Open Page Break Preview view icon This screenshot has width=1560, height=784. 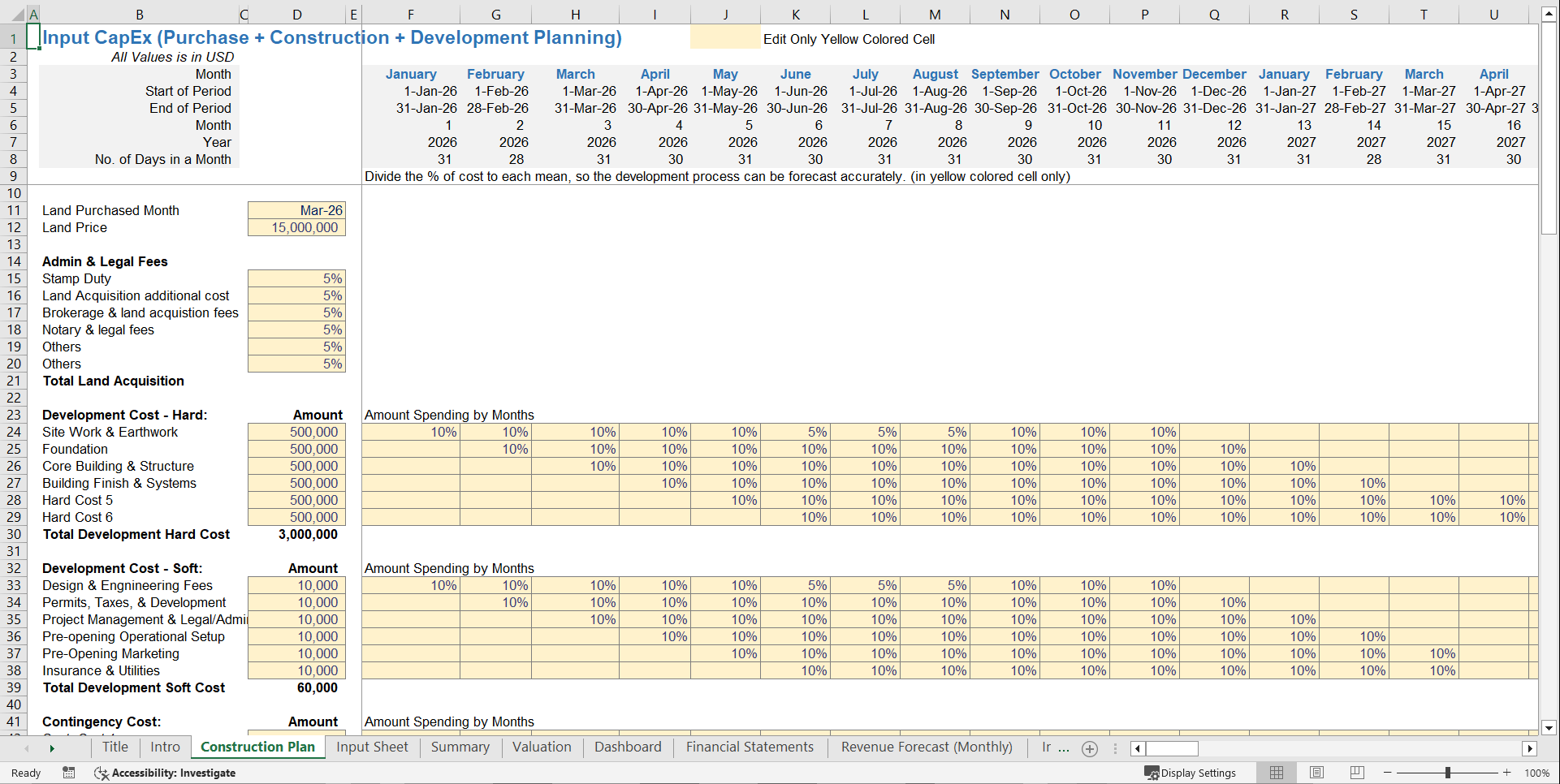[x=1357, y=773]
